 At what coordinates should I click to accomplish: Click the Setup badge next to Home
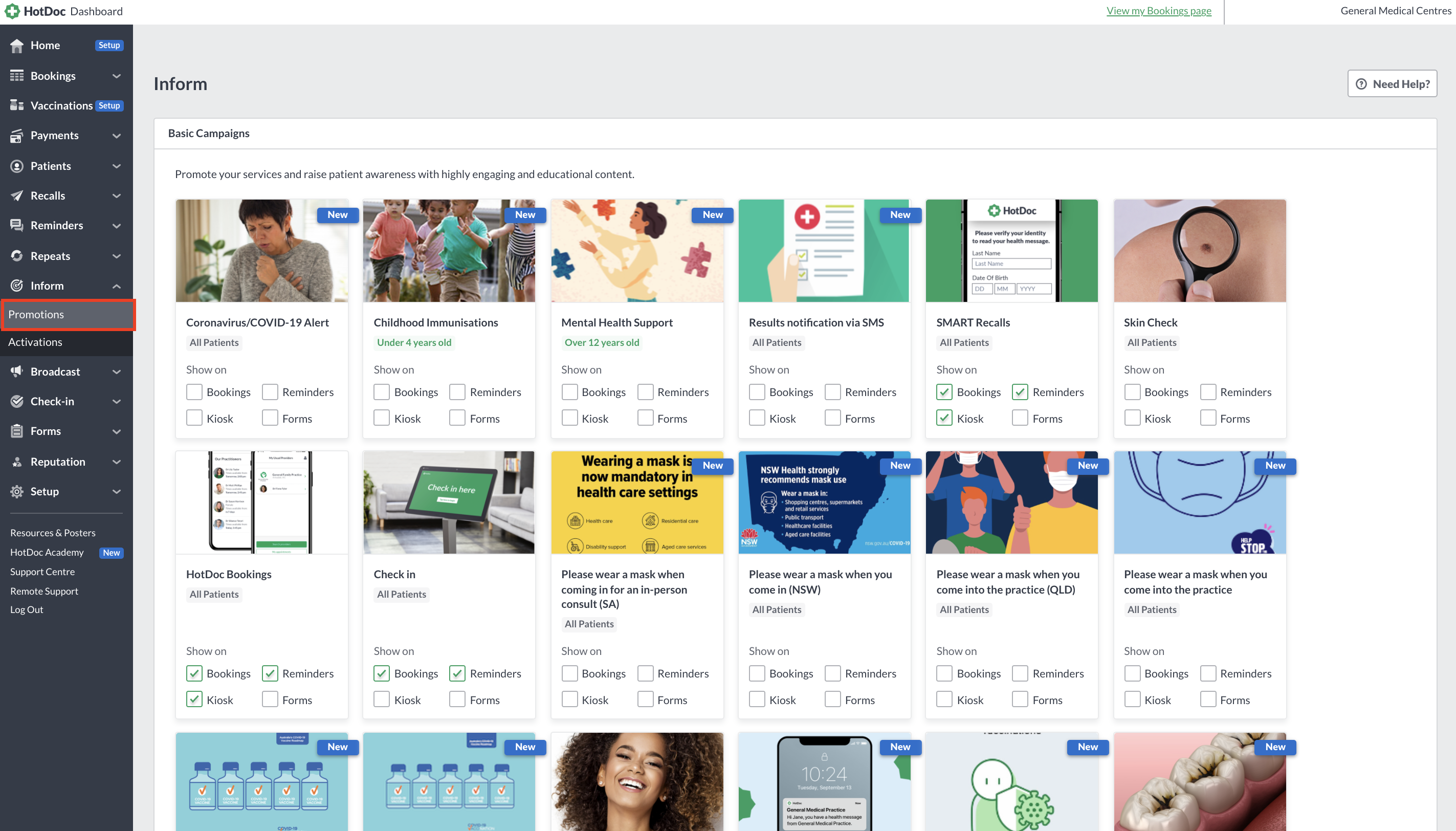tap(109, 45)
